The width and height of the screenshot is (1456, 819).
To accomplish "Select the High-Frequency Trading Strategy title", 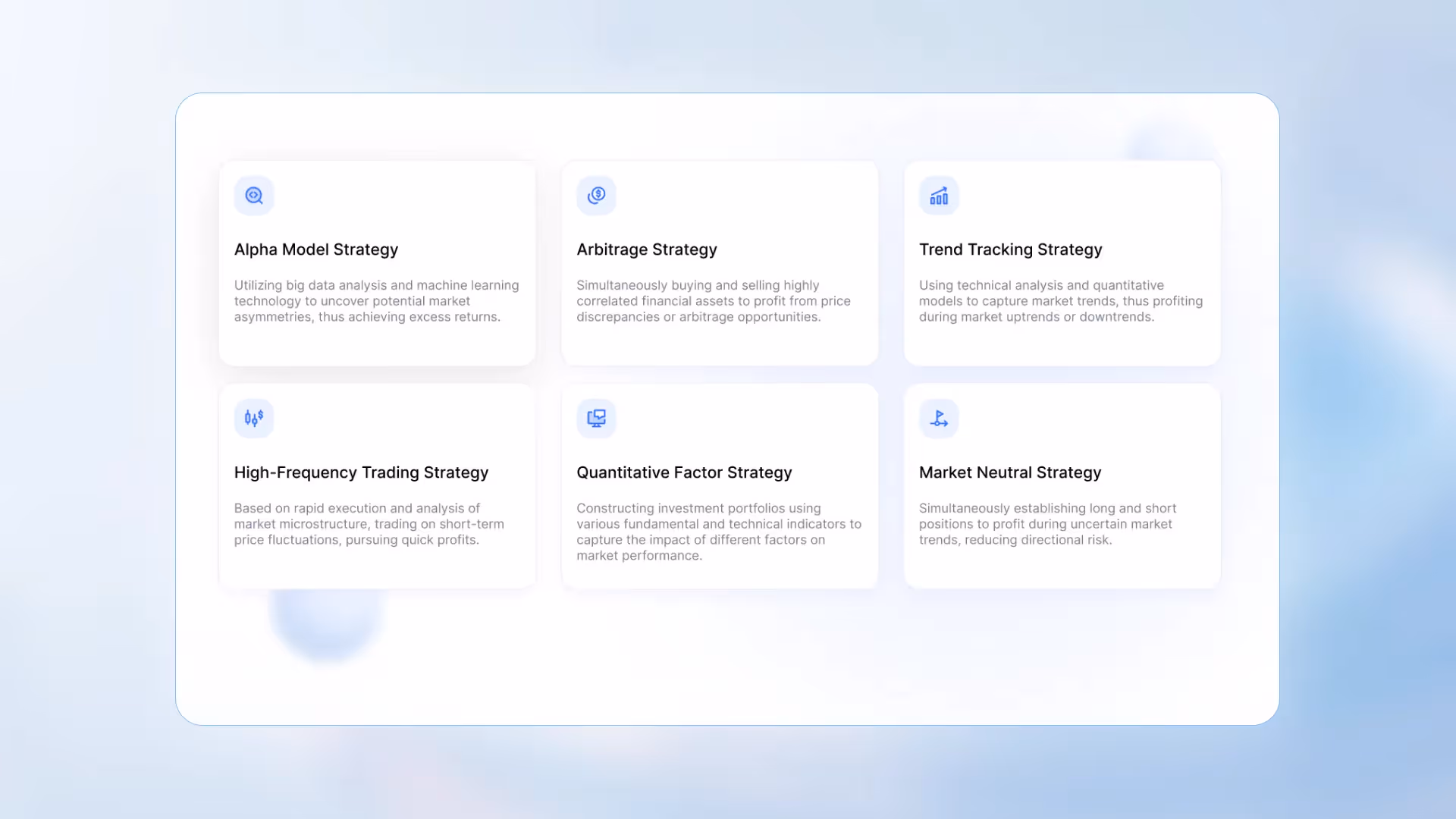I will tap(361, 472).
